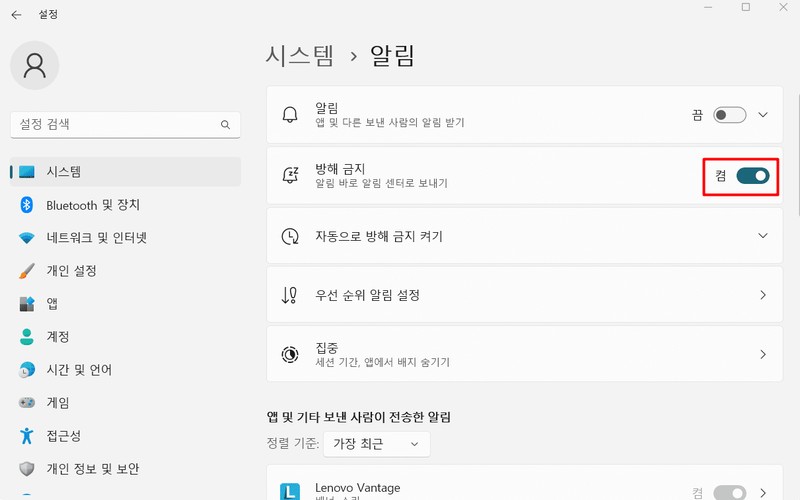Turn on the 알림 toggle switch
Viewport: 800px width, 500px height.
[x=730, y=115]
